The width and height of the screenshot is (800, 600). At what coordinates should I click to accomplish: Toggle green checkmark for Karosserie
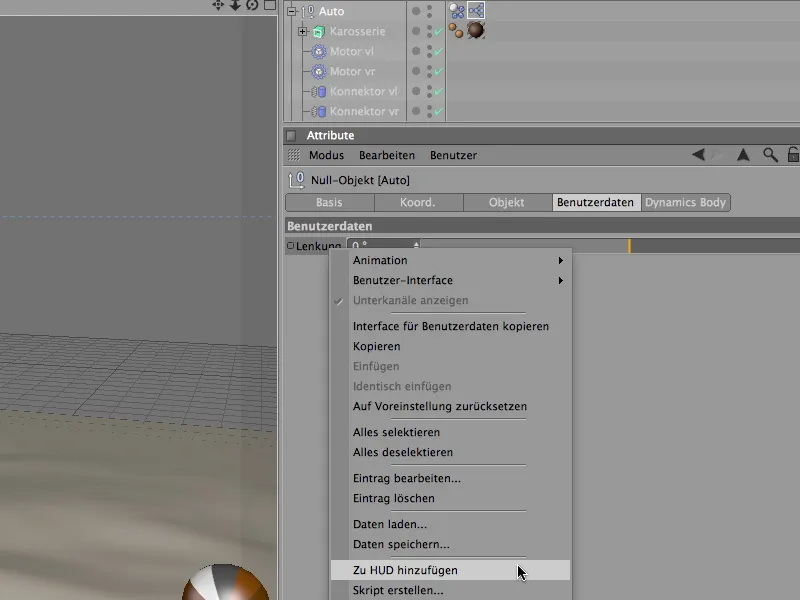pyautogui.click(x=438, y=31)
